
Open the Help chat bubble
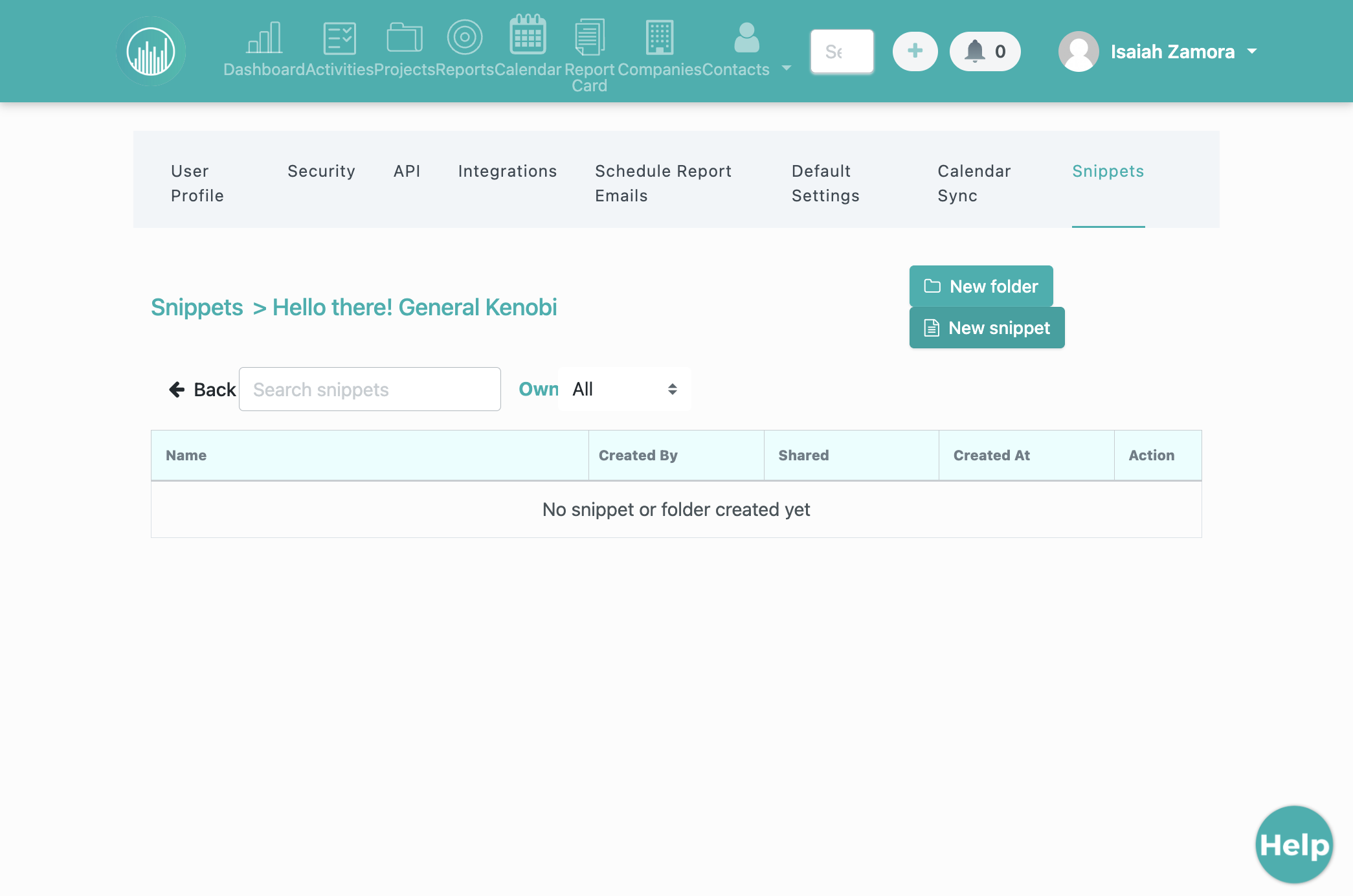pyautogui.click(x=1294, y=844)
